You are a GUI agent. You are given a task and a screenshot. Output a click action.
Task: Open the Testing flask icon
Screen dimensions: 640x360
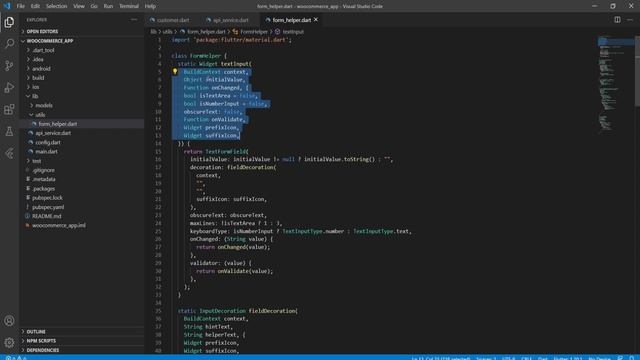click(x=9, y=131)
